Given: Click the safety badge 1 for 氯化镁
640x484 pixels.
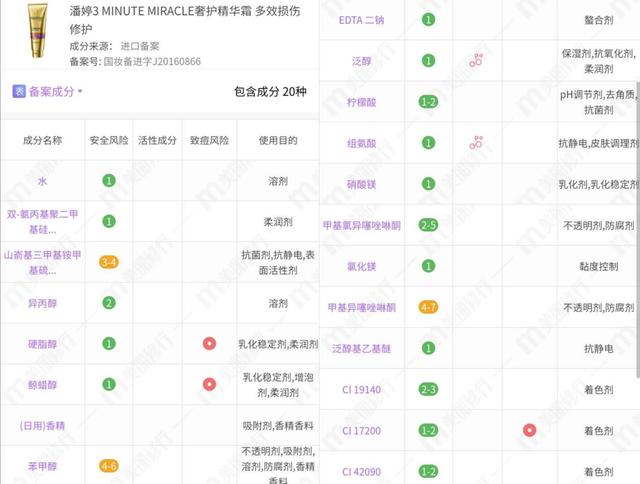Looking at the screenshot, I should click(x=428, y=266).
